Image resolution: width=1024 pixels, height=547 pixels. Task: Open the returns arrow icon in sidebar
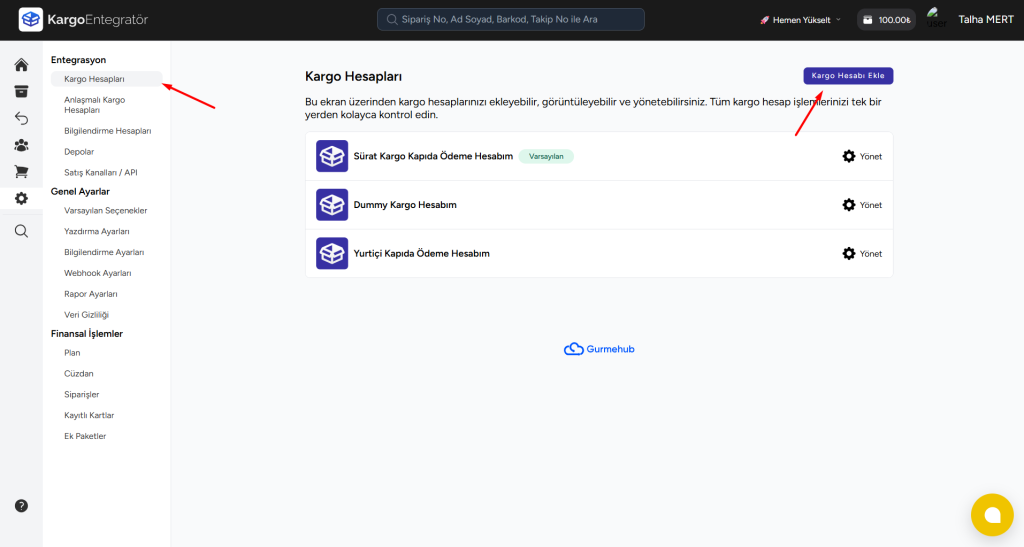point(21,118)
